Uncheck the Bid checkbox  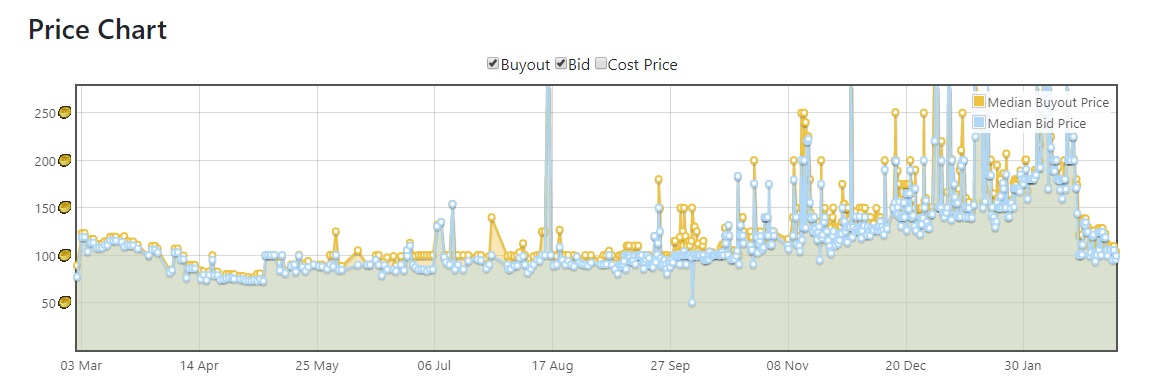tap(561, 64)
